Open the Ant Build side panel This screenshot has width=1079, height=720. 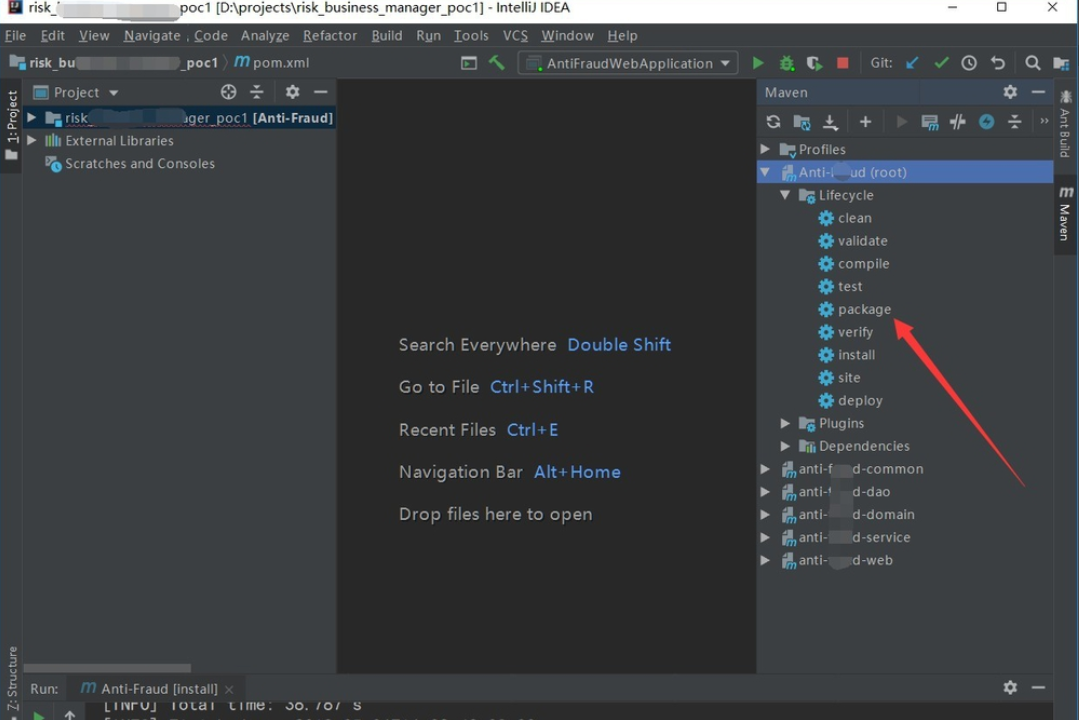(x=1065, y=132)
